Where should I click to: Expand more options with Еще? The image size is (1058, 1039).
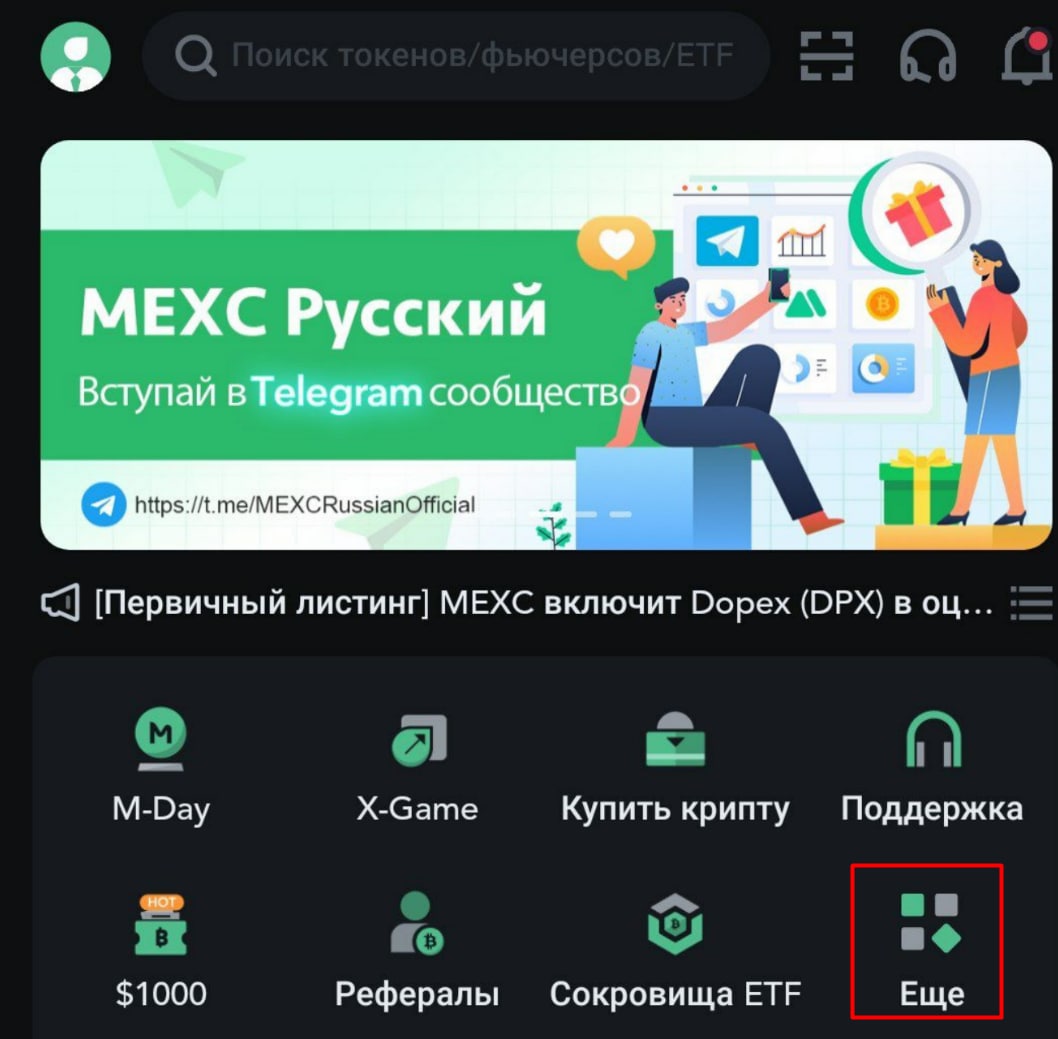[928, 941]
